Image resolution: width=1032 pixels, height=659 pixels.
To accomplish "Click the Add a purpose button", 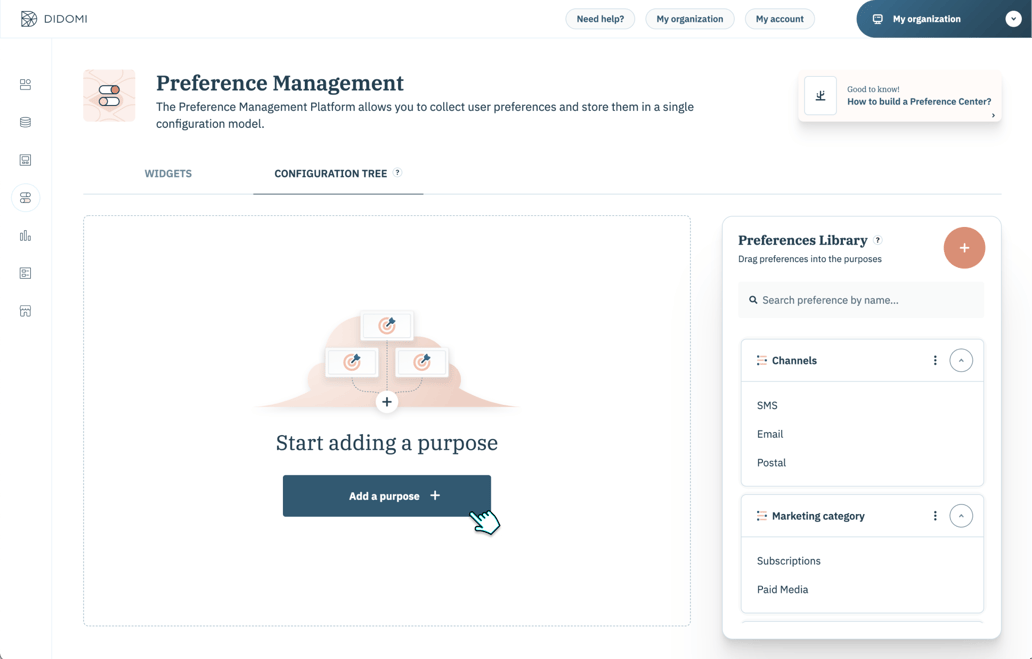I will [387, 495].
